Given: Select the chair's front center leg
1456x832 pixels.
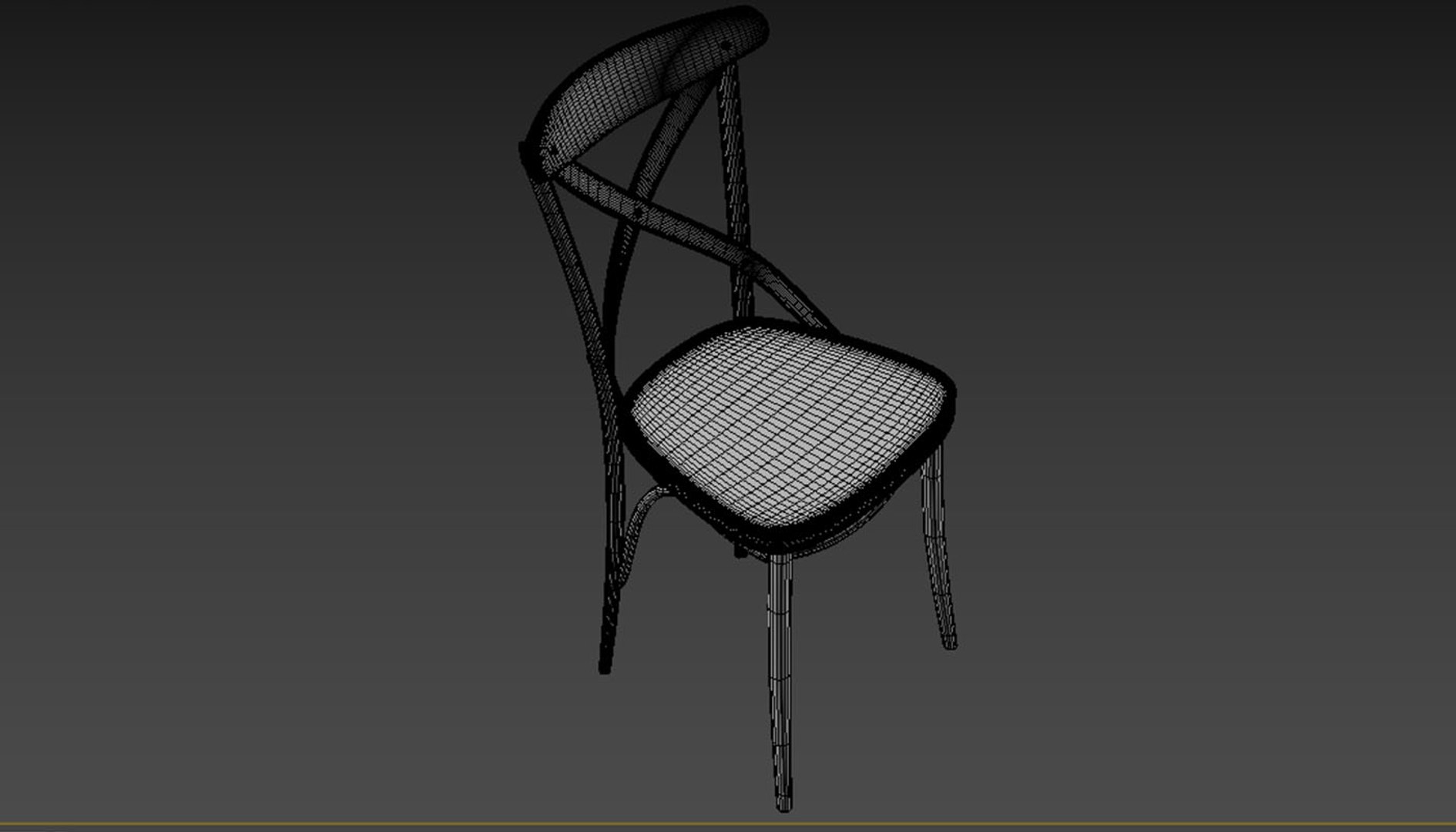Looking at the screenshot, I should (780, 683).
